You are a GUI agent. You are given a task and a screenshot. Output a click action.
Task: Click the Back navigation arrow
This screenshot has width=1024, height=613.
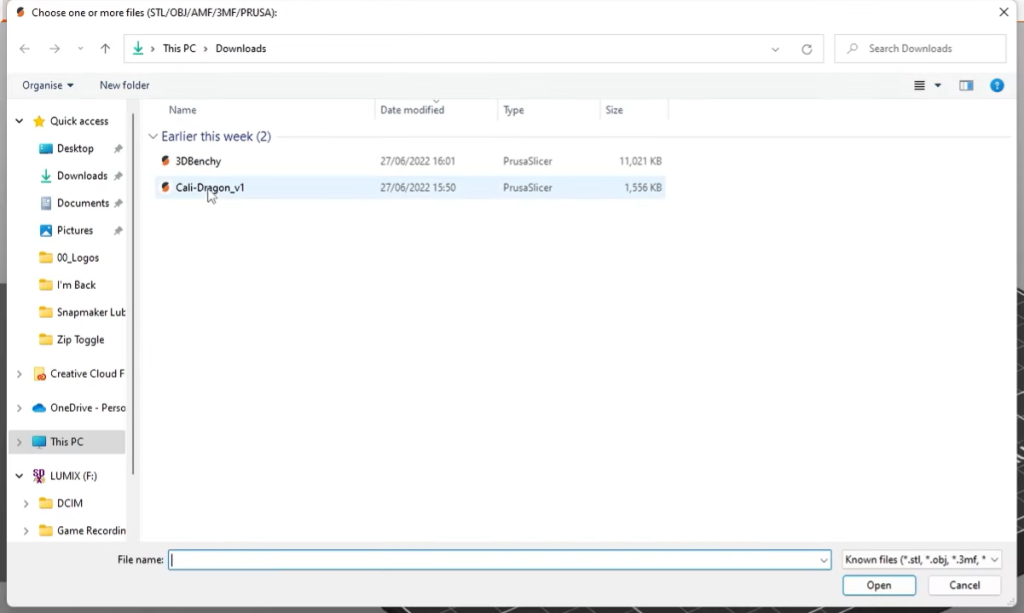(x=25, y=49)
